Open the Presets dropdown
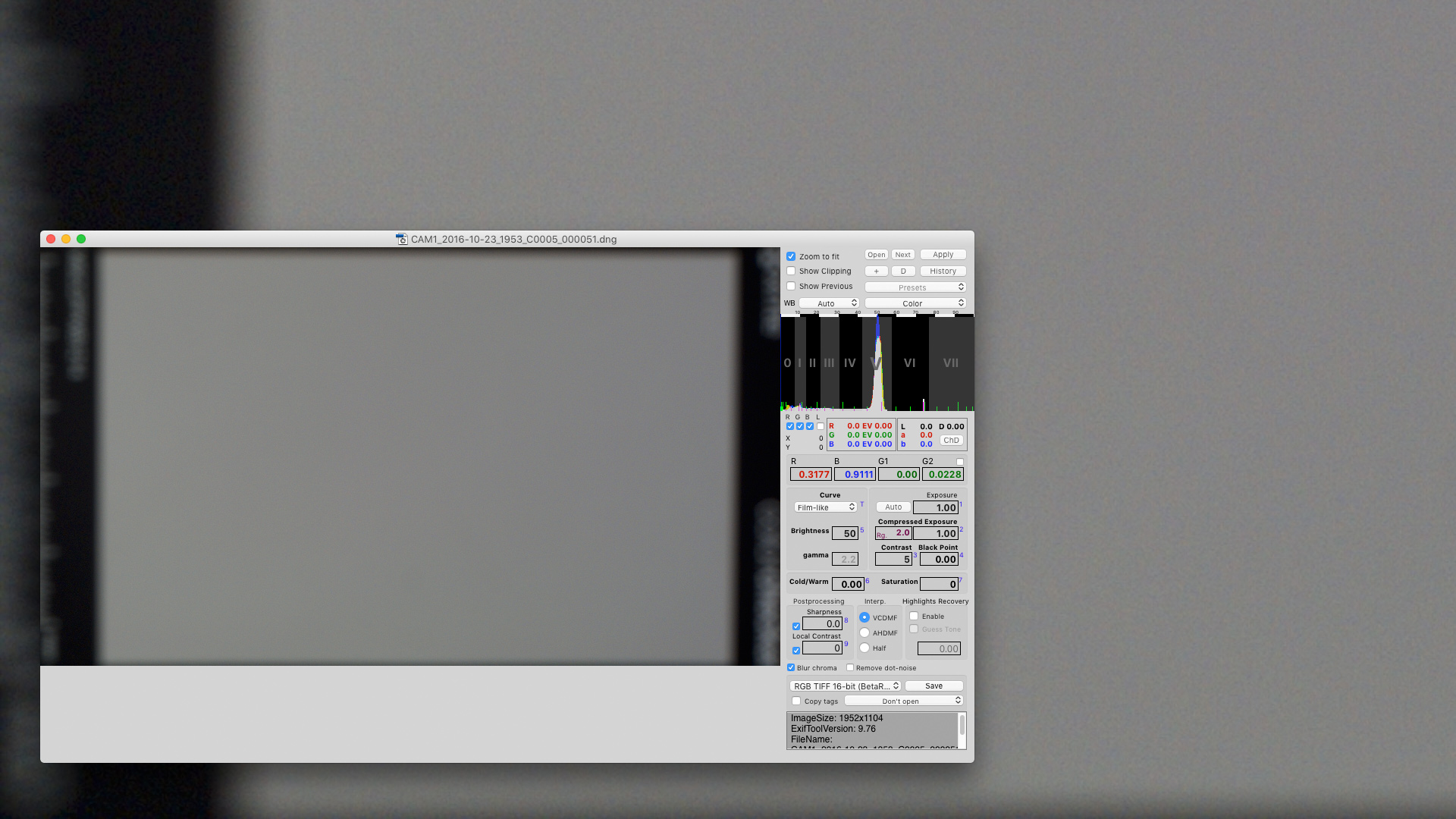1456x819 pixels. [x=915, y=287]
